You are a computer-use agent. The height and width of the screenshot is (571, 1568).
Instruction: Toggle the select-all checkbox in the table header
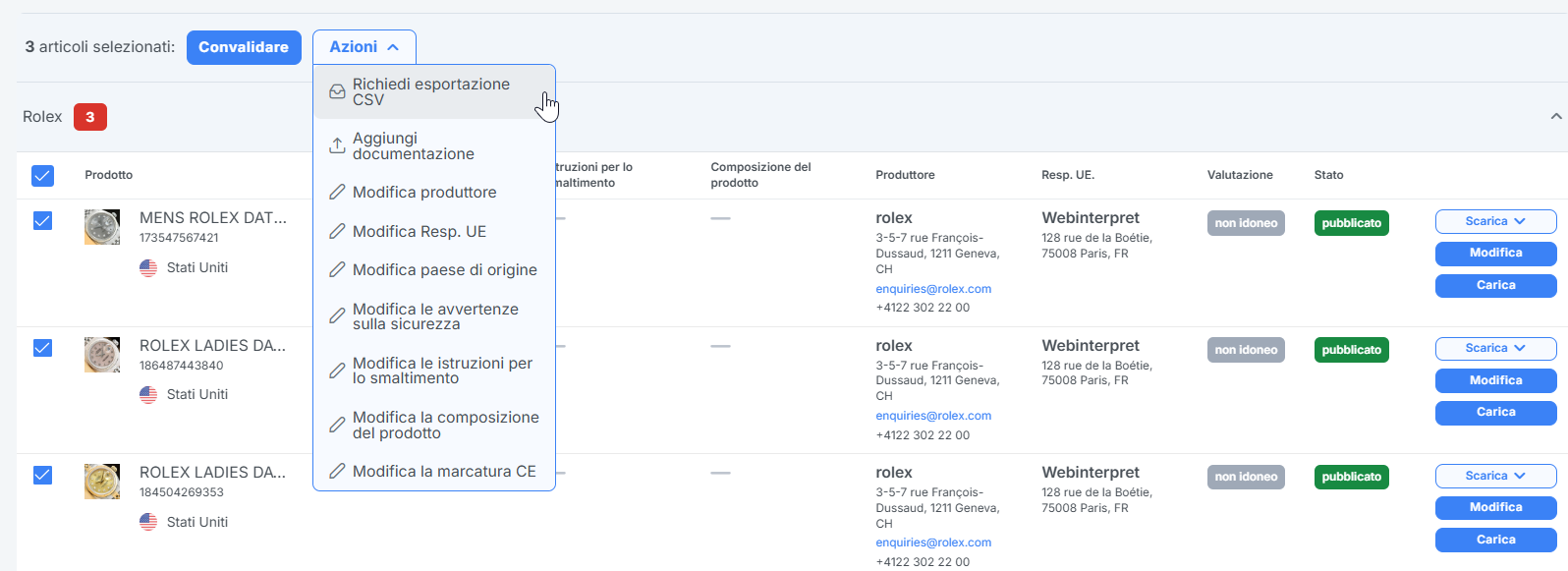coord(43,176)
